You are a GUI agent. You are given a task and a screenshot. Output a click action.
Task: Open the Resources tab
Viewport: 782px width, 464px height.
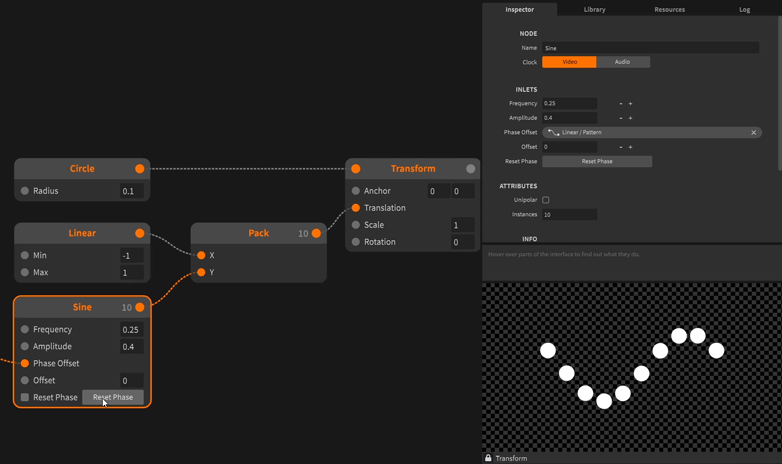pyautogui.click(x=669, y=9)
